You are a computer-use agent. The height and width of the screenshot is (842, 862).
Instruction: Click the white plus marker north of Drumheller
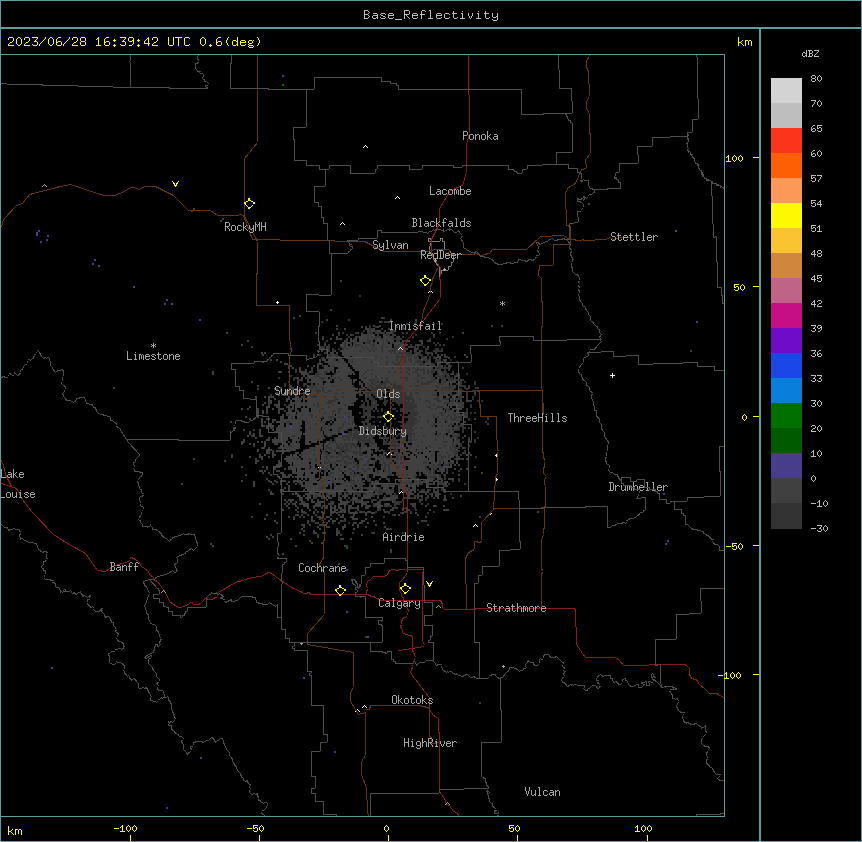(612, 375)
